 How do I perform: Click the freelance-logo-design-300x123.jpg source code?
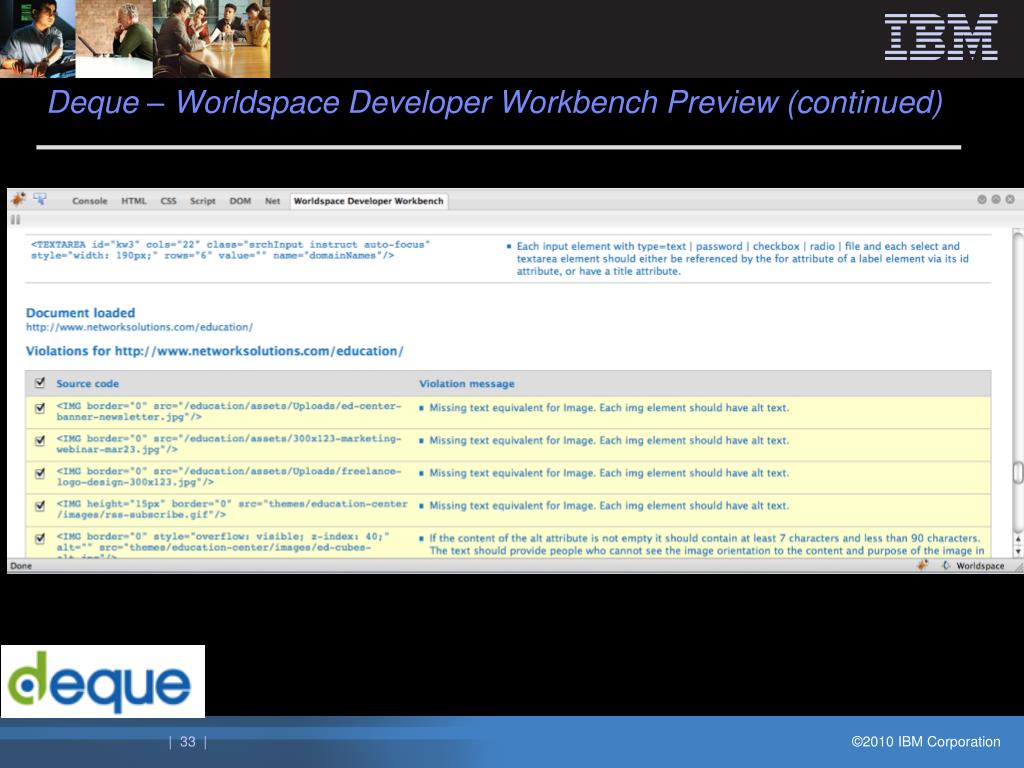click(x=229, y=477)
